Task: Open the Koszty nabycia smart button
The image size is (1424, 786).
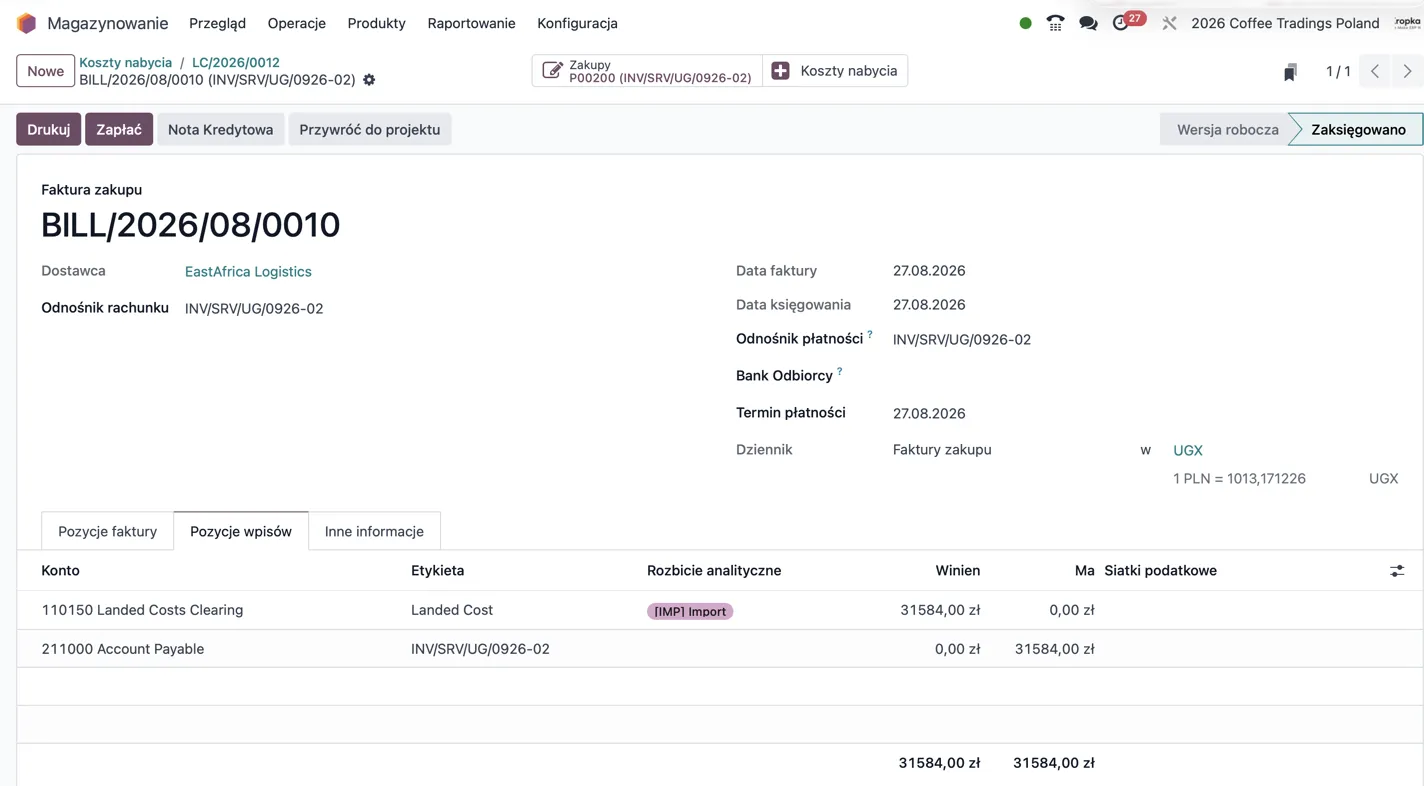Action: tap(835, 71)
